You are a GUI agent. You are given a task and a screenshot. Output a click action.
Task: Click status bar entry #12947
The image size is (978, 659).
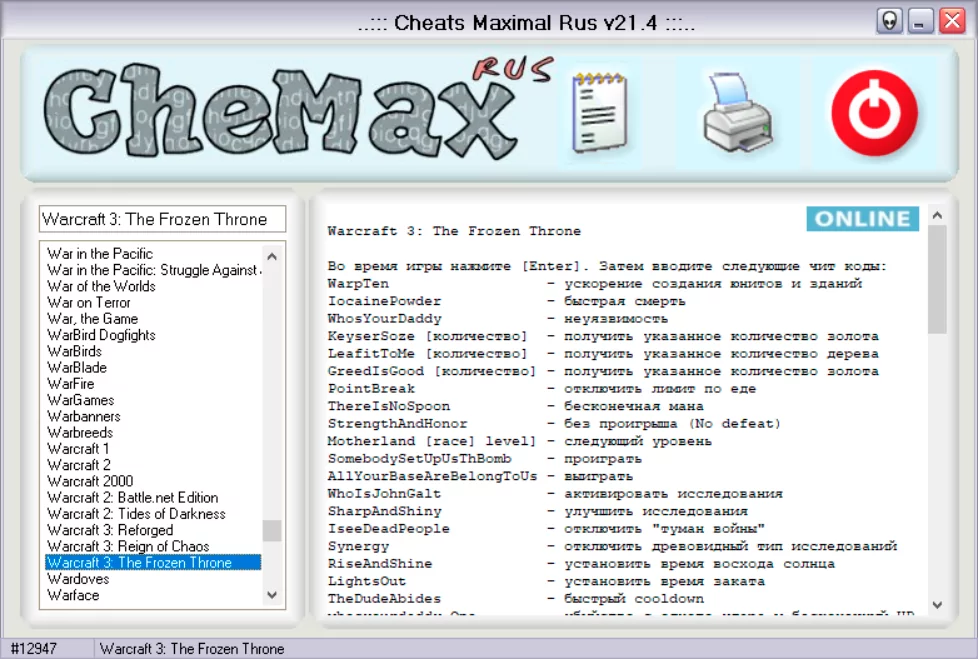click(x=34, y=648)
